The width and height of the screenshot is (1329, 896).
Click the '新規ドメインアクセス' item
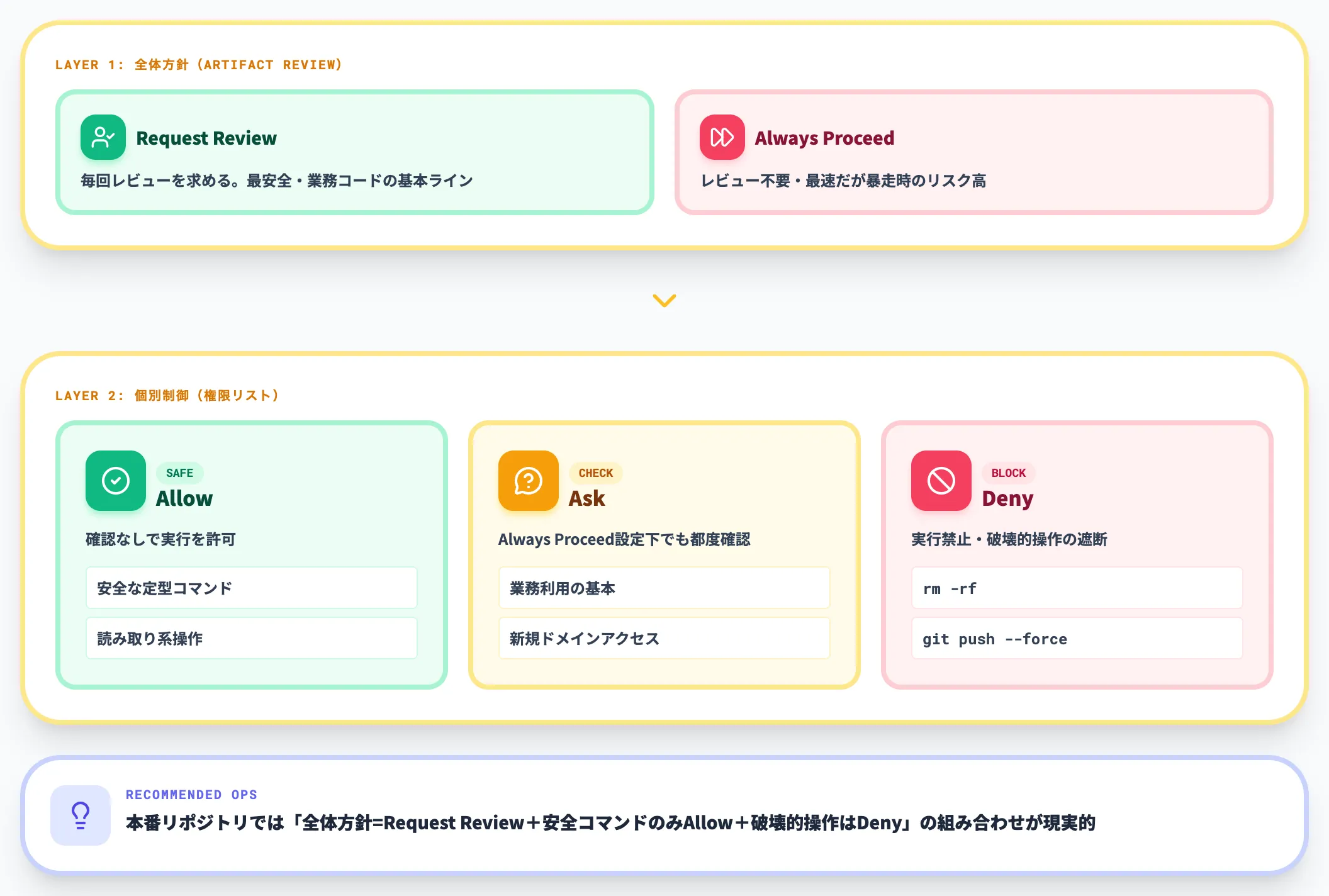[x=664, y=638]
